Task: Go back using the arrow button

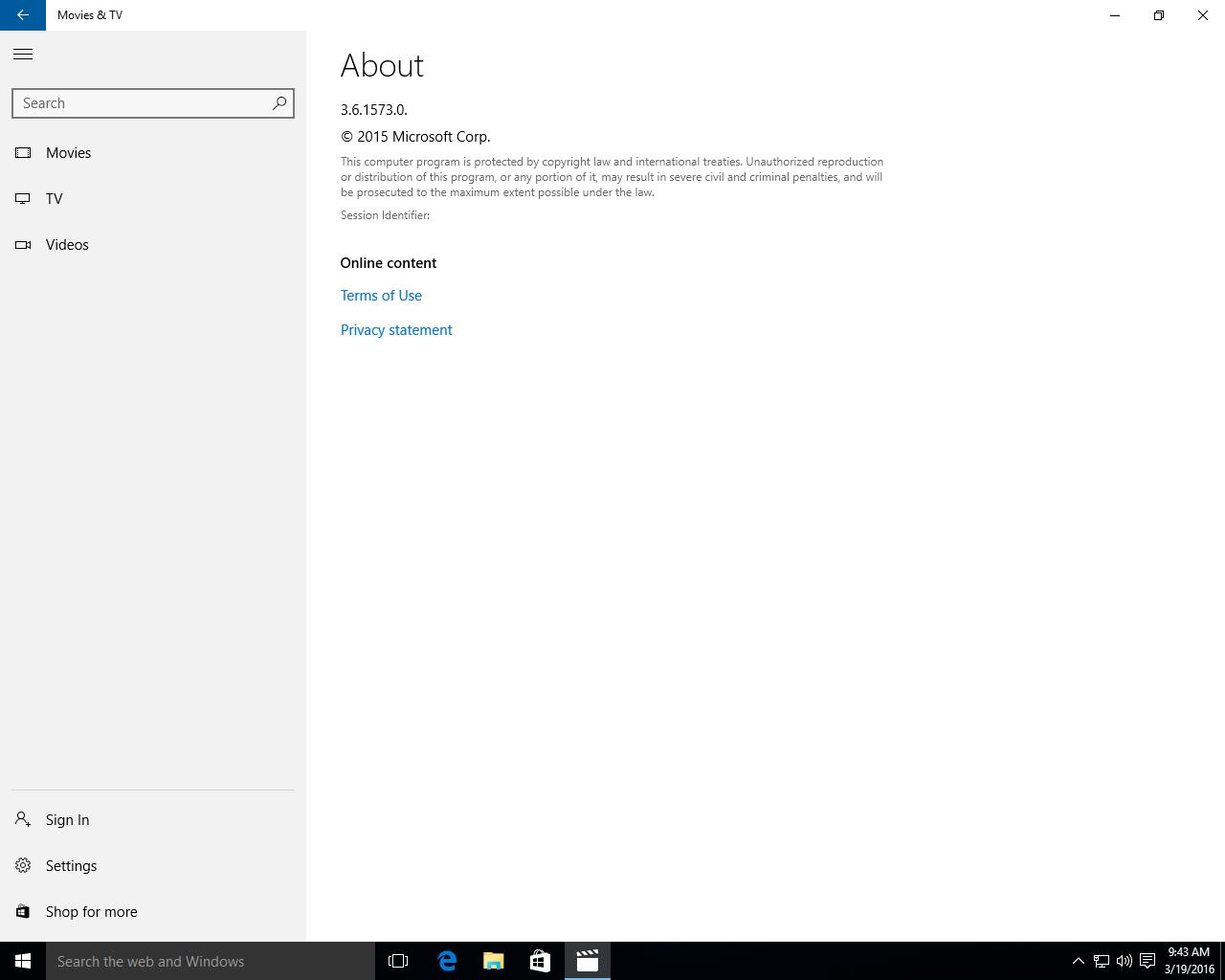Action: tap(23, 15)
